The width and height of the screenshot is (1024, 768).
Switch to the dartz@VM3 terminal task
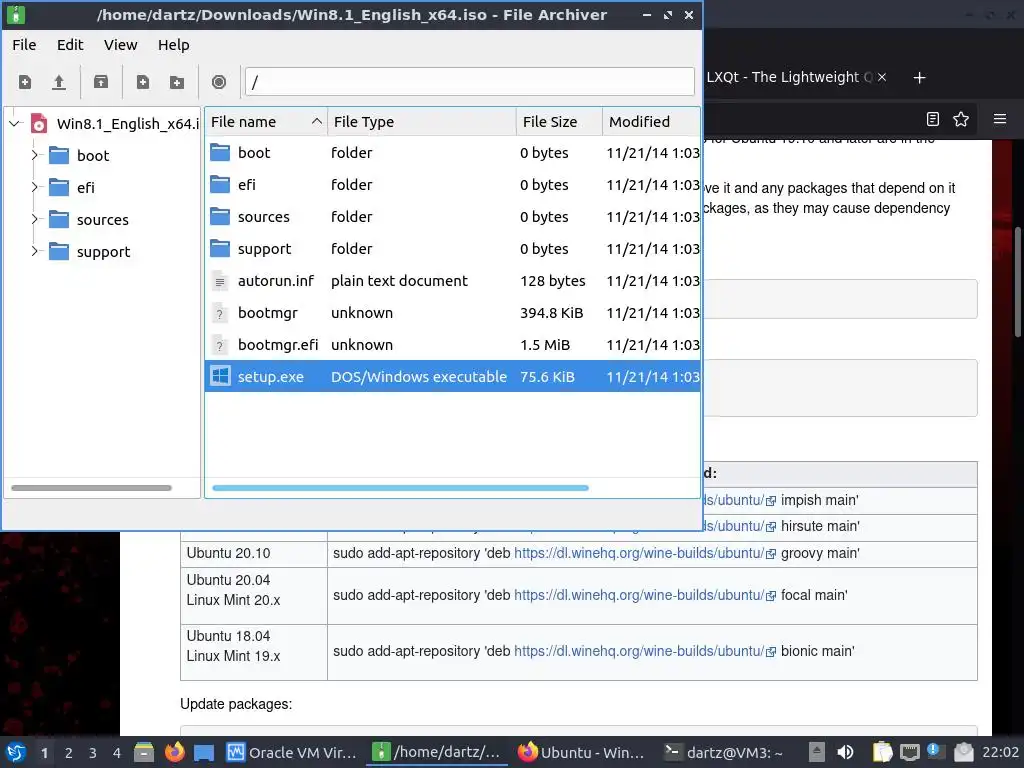pyautogui.click(x=724, y=752)
